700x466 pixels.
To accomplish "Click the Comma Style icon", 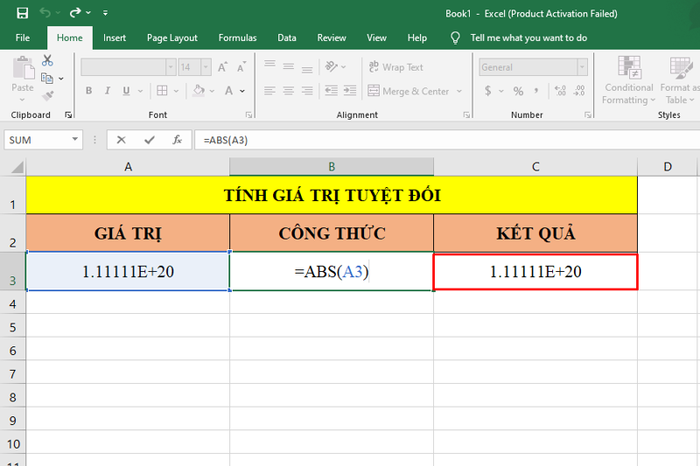I will (x=536, y=91).
